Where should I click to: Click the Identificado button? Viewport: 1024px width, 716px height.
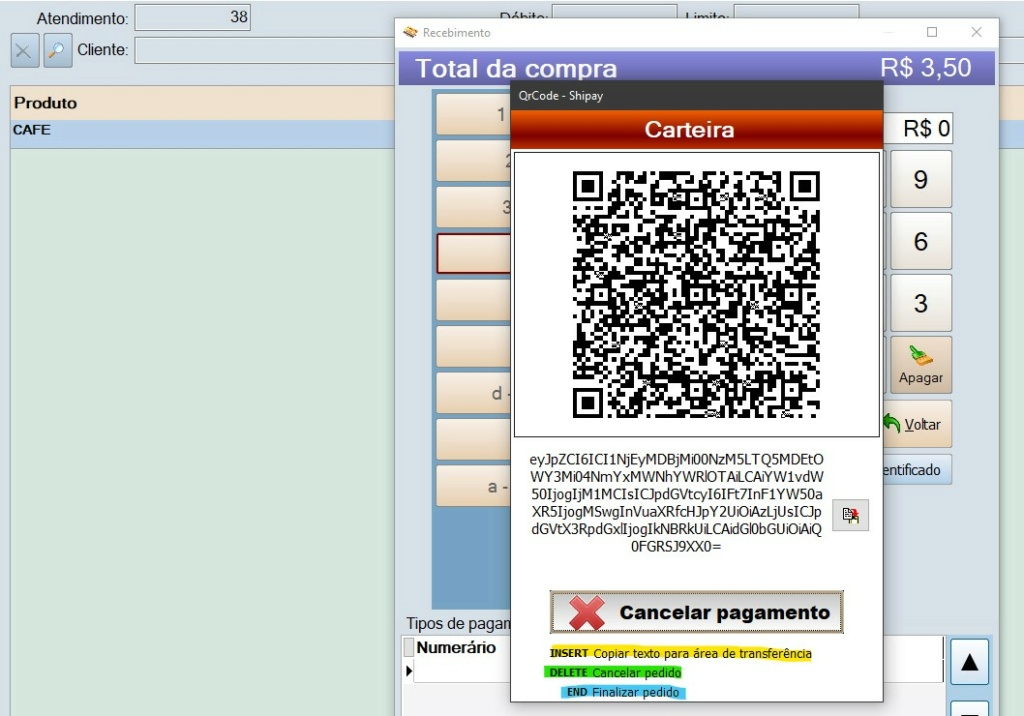[917, 470]
